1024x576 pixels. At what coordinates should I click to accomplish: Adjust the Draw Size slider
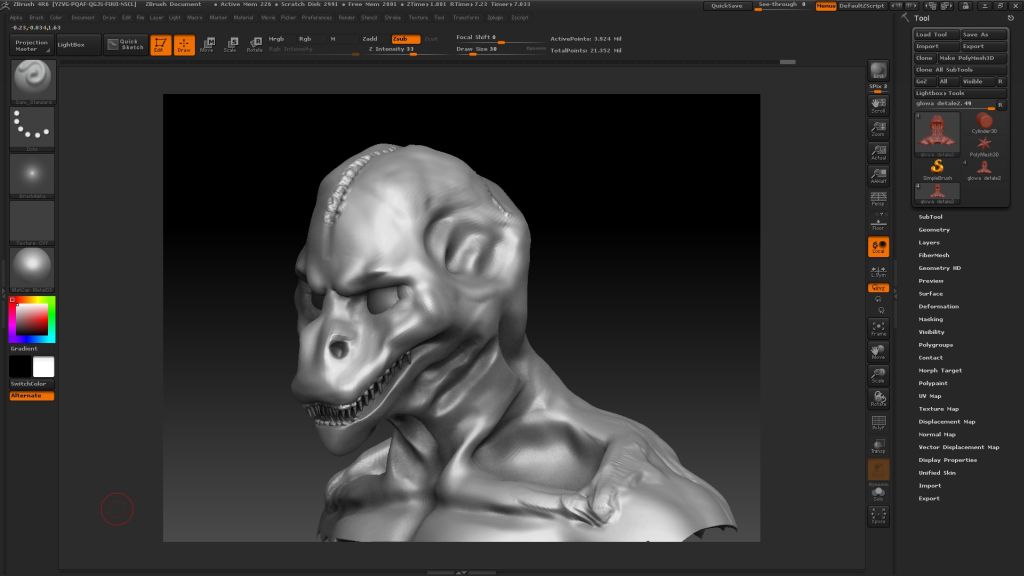[x=500, y=50]
